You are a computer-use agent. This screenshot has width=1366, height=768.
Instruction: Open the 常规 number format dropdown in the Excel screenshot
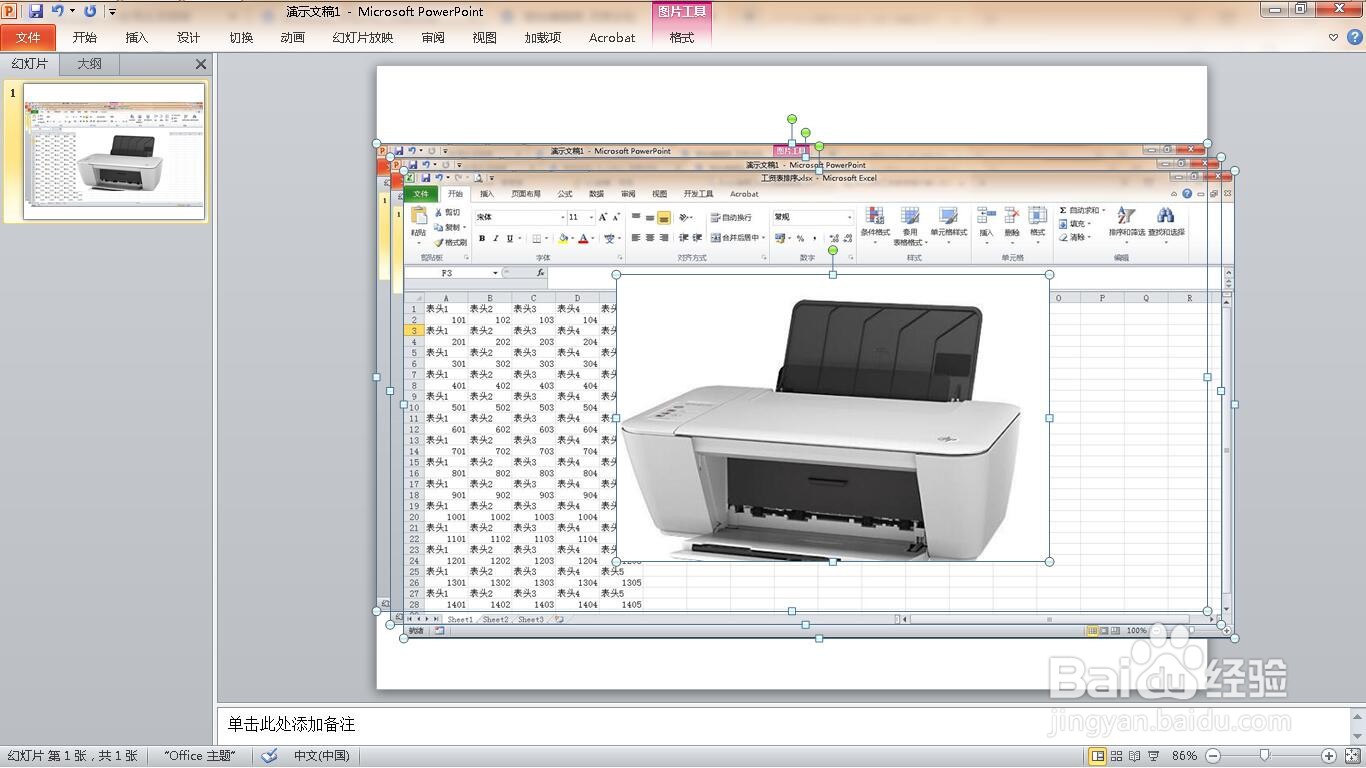tap(849, 217)
